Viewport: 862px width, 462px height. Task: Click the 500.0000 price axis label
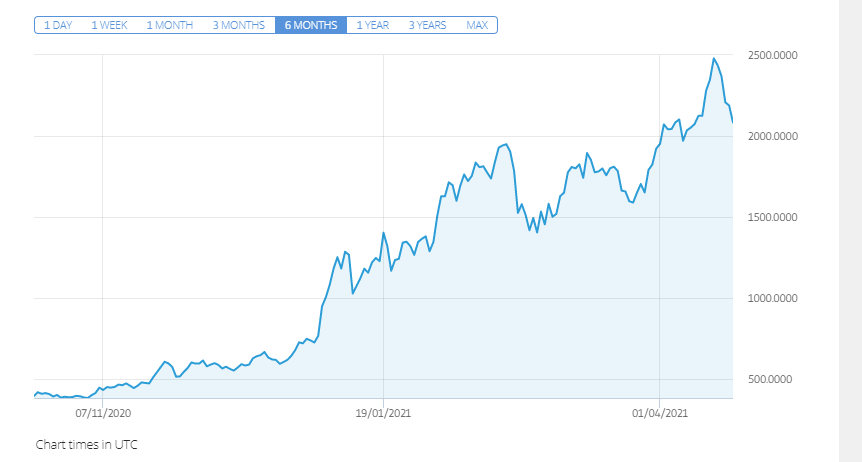pyautogui.click(x=770, y=380)
